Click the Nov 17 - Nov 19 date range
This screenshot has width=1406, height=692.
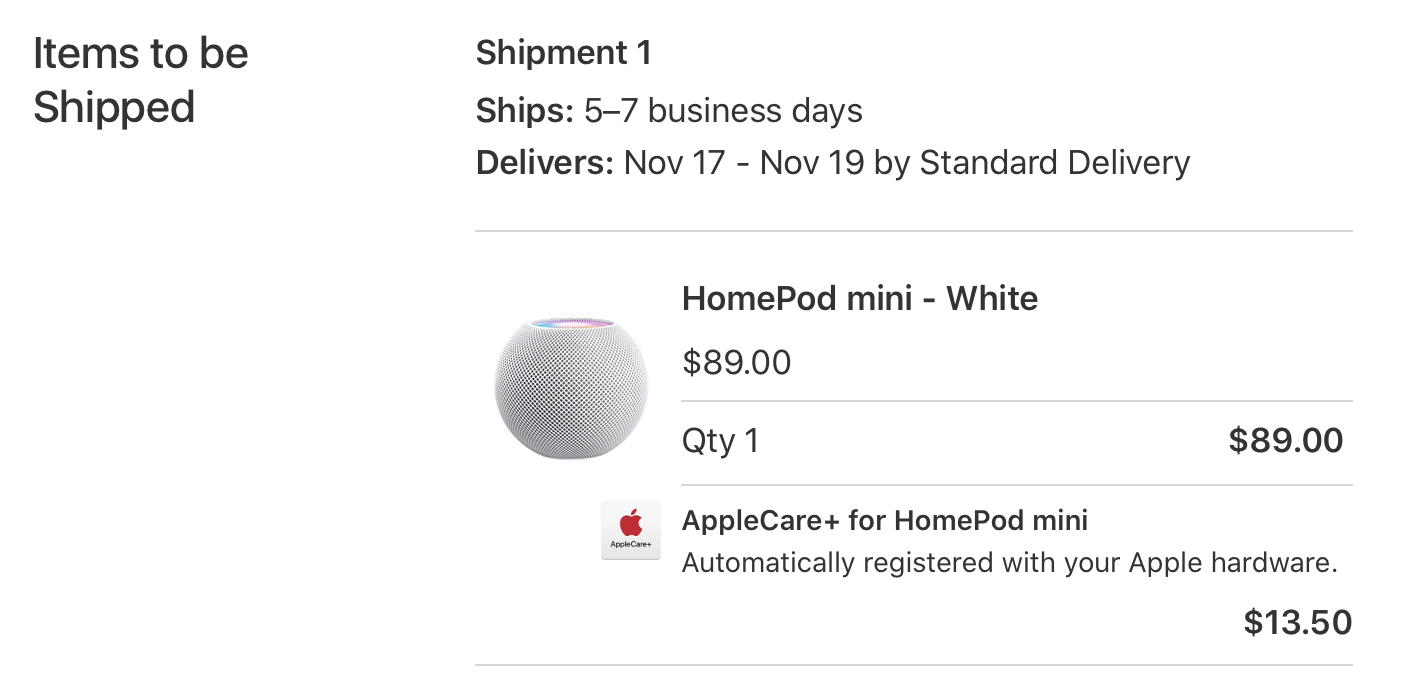pos(744,162)
